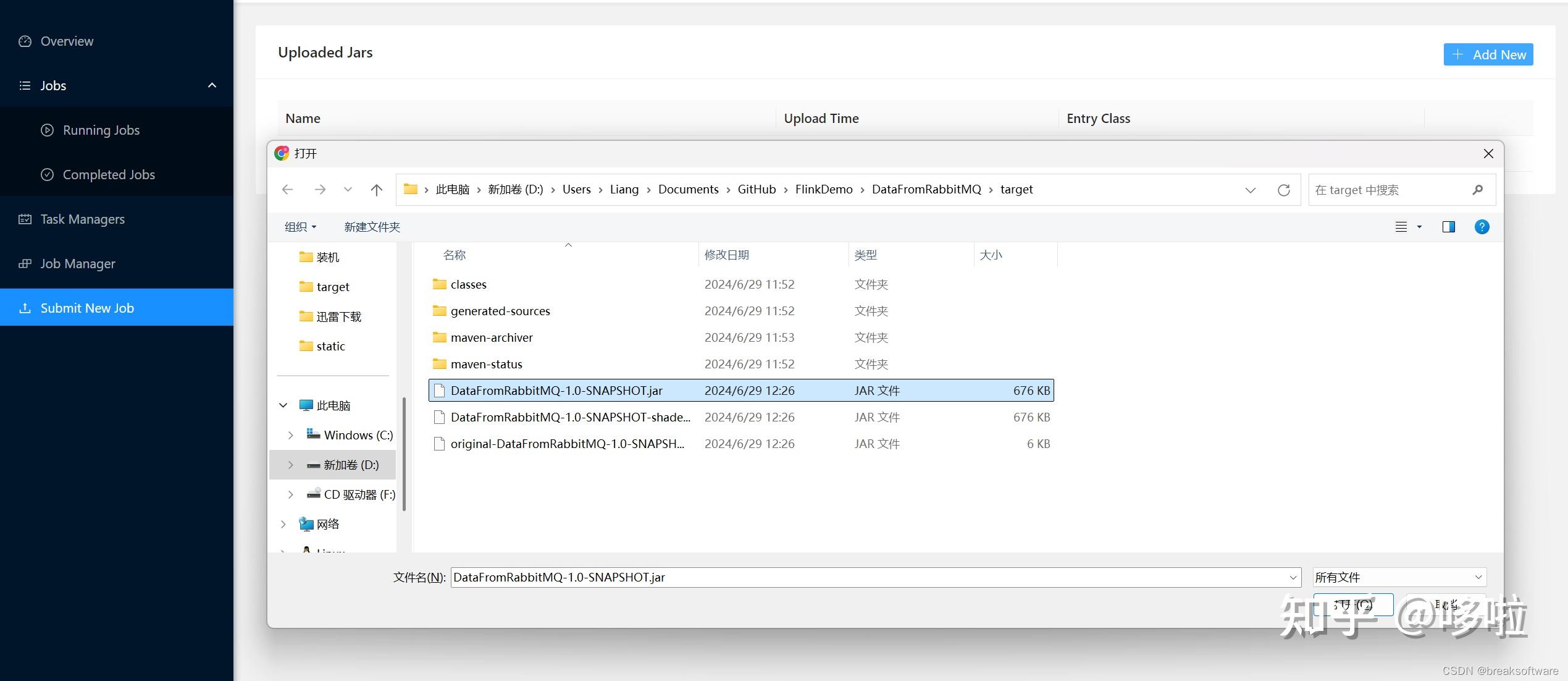The height and width of the screenshot is (681, 1568).
Task: Collapse the Jobs section in the sidebar
Action: [212, 85]
